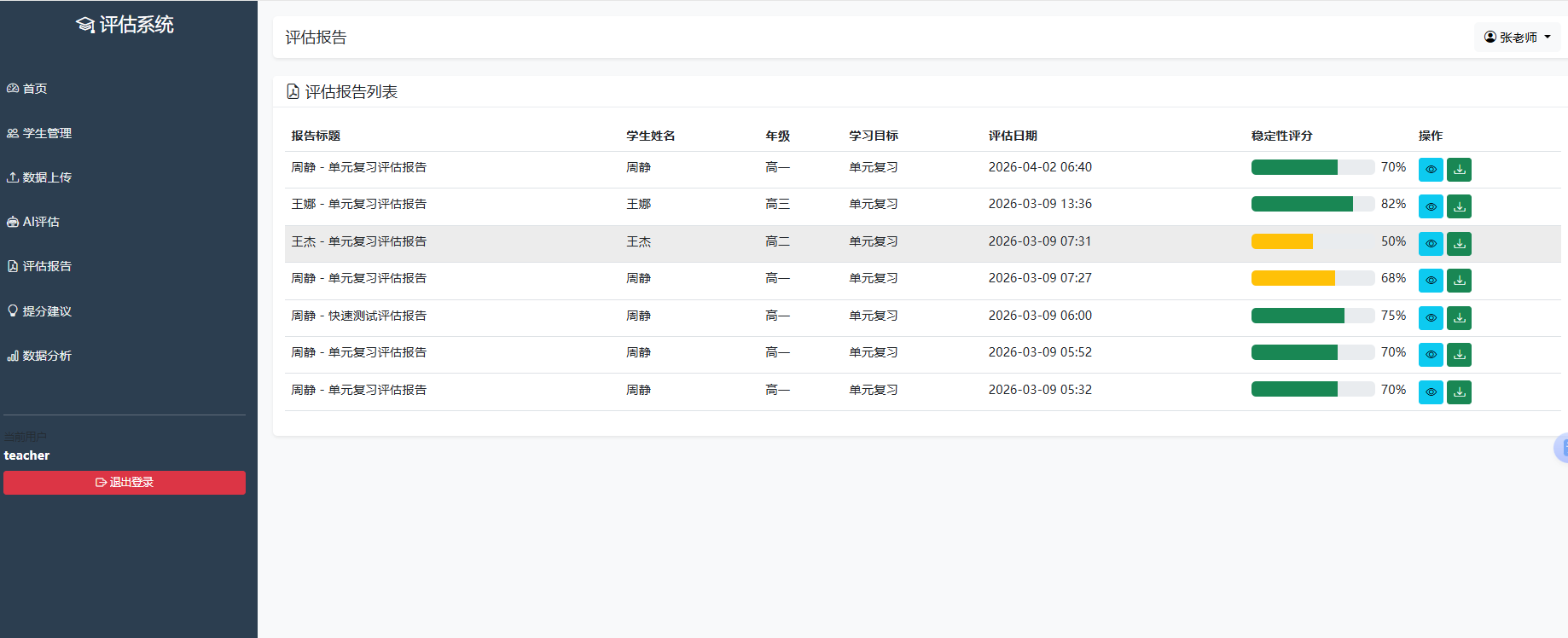
Task: View 王杰's report with eye icon
Action: [1431, 244]
